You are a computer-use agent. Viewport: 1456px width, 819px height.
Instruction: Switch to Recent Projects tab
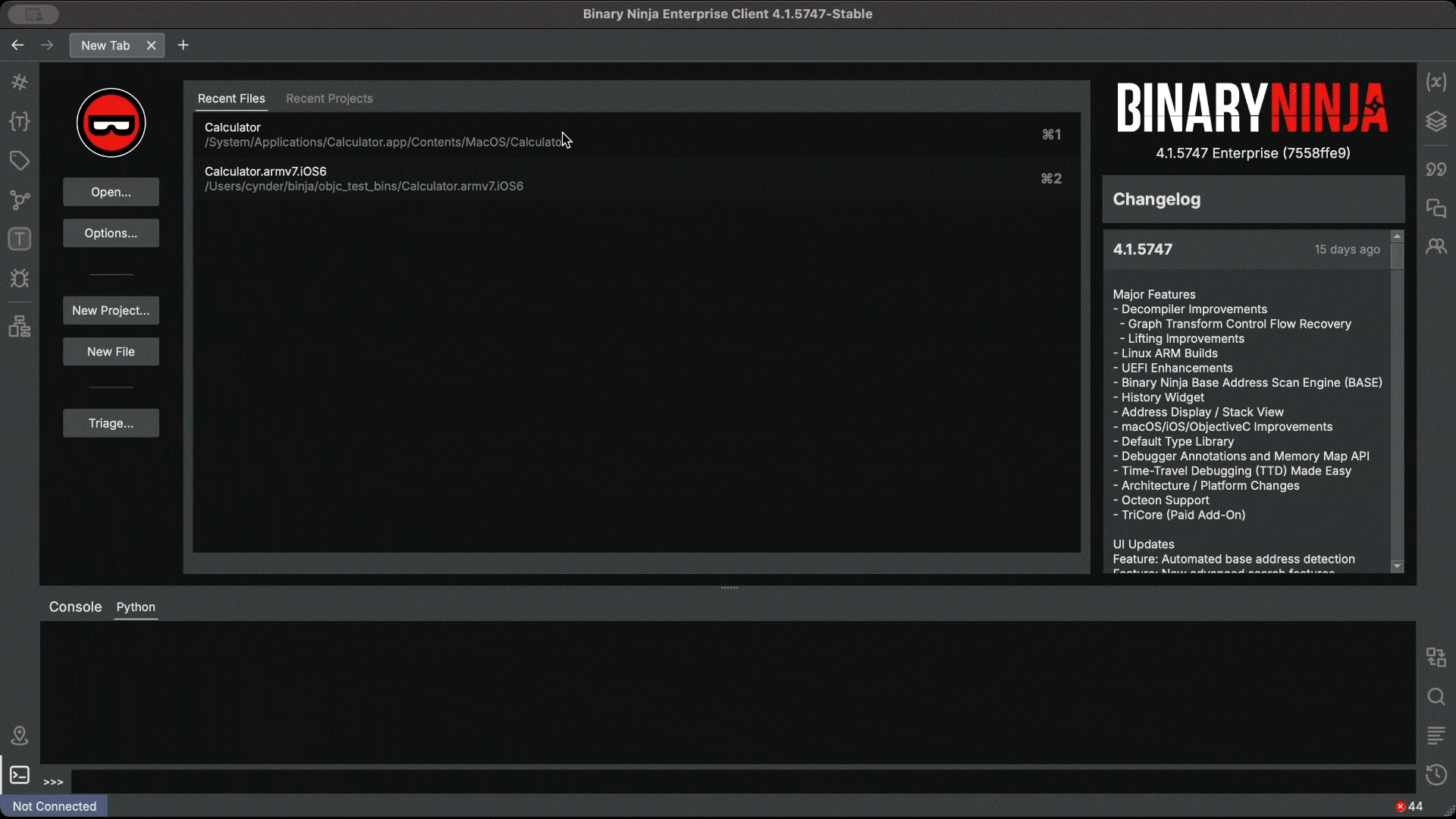point(329,99)
